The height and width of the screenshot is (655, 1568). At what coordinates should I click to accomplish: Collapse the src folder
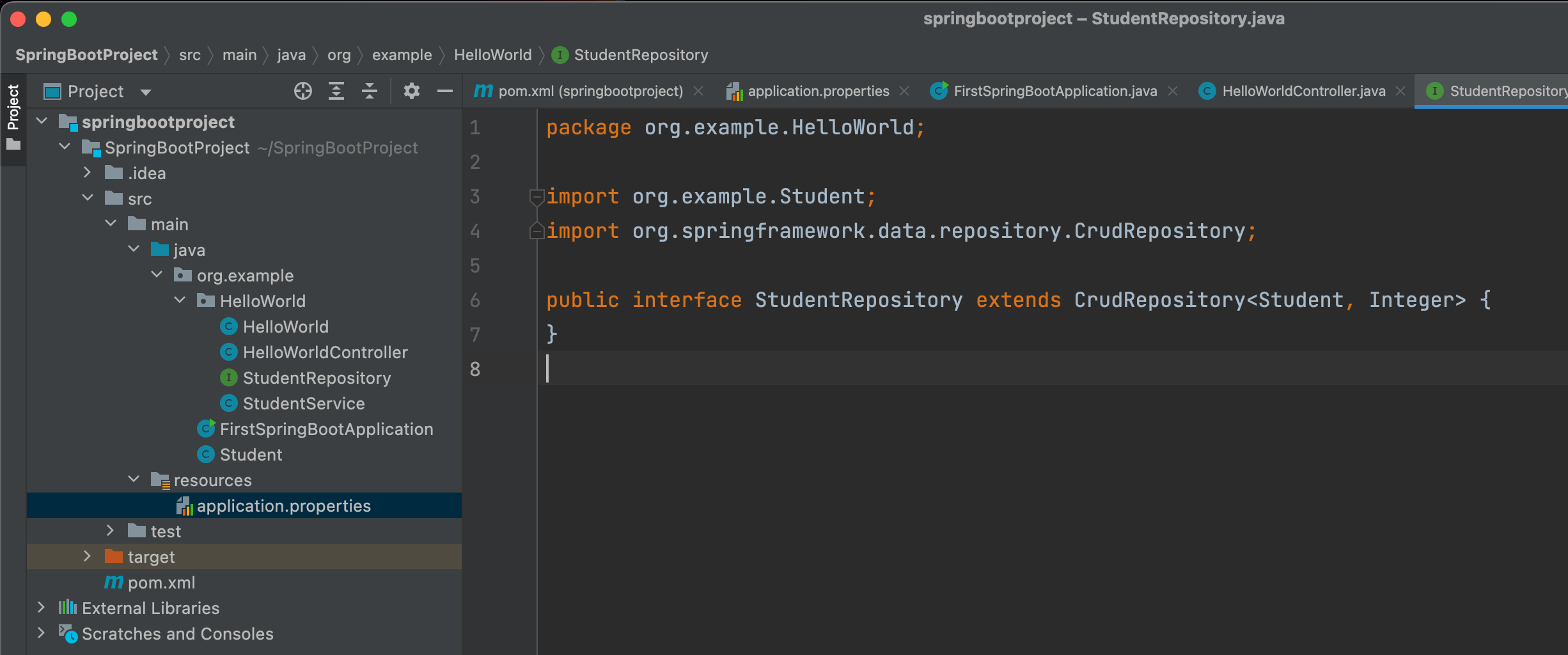pyautogui.click(x=88, y=198)
